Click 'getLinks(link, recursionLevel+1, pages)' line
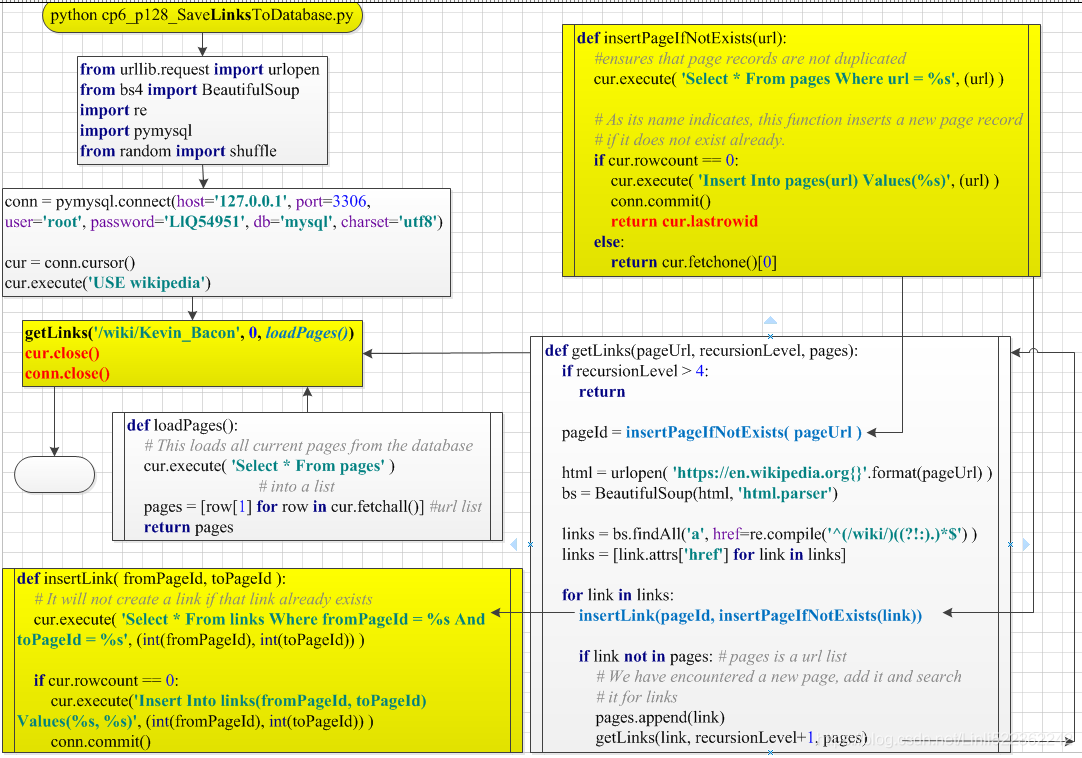 731,738
